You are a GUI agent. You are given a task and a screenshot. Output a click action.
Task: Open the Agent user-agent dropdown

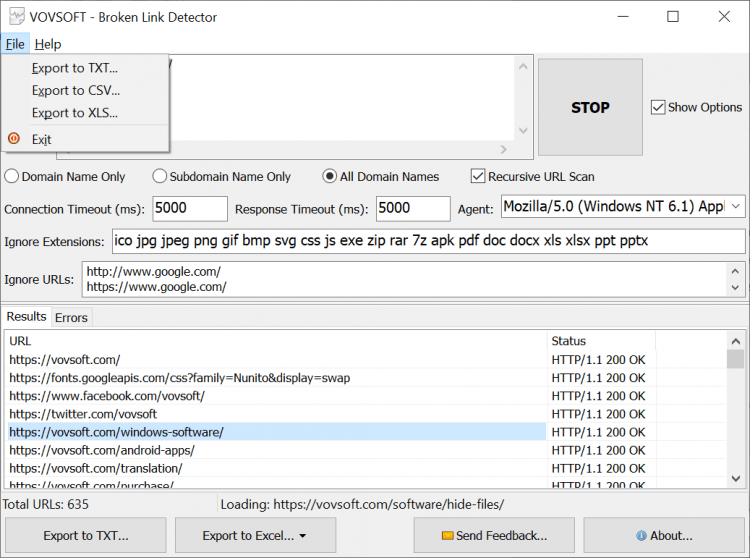735,208
